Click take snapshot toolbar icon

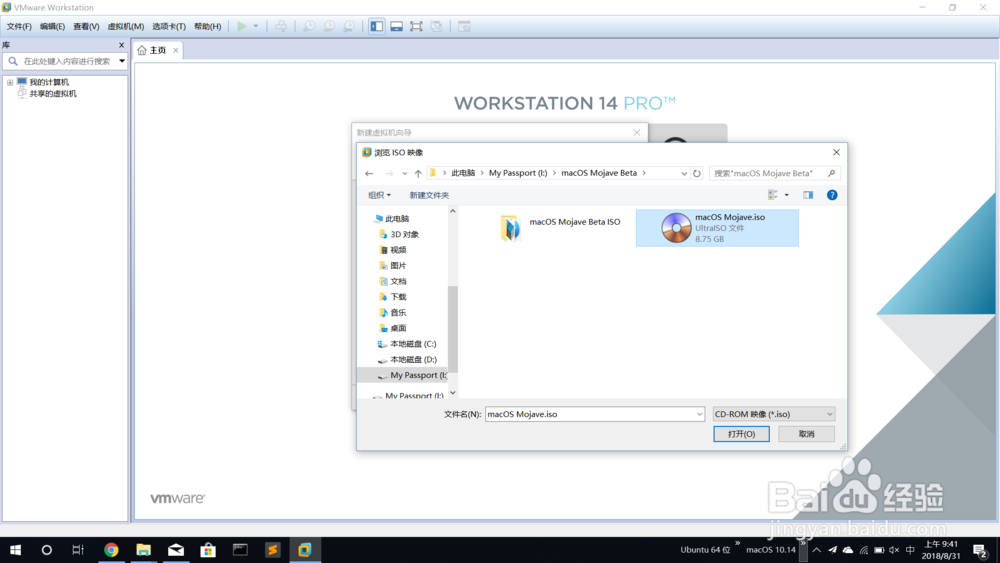coord(309,26)
